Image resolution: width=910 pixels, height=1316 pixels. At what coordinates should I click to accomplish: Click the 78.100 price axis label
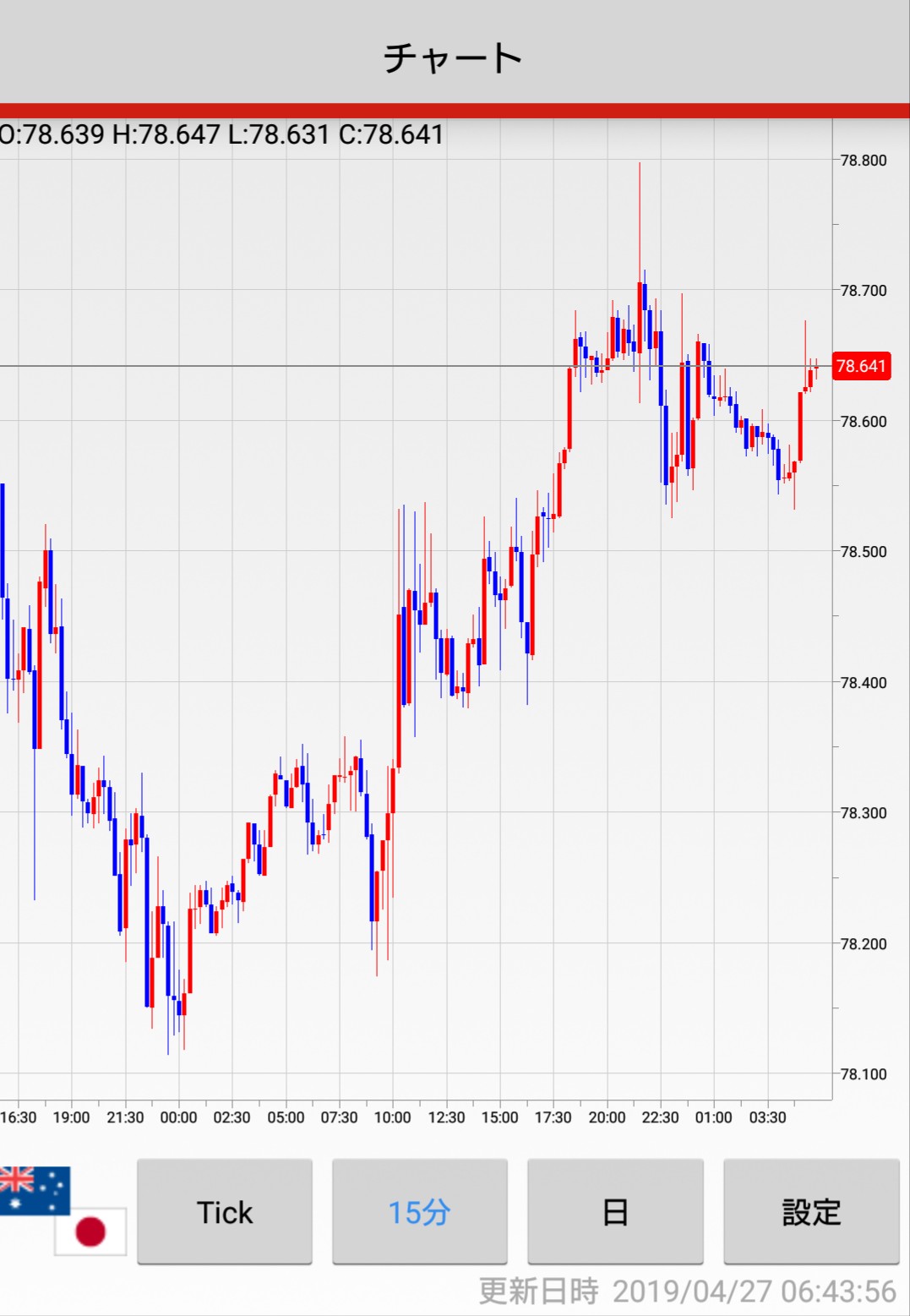coord(864,1074)
